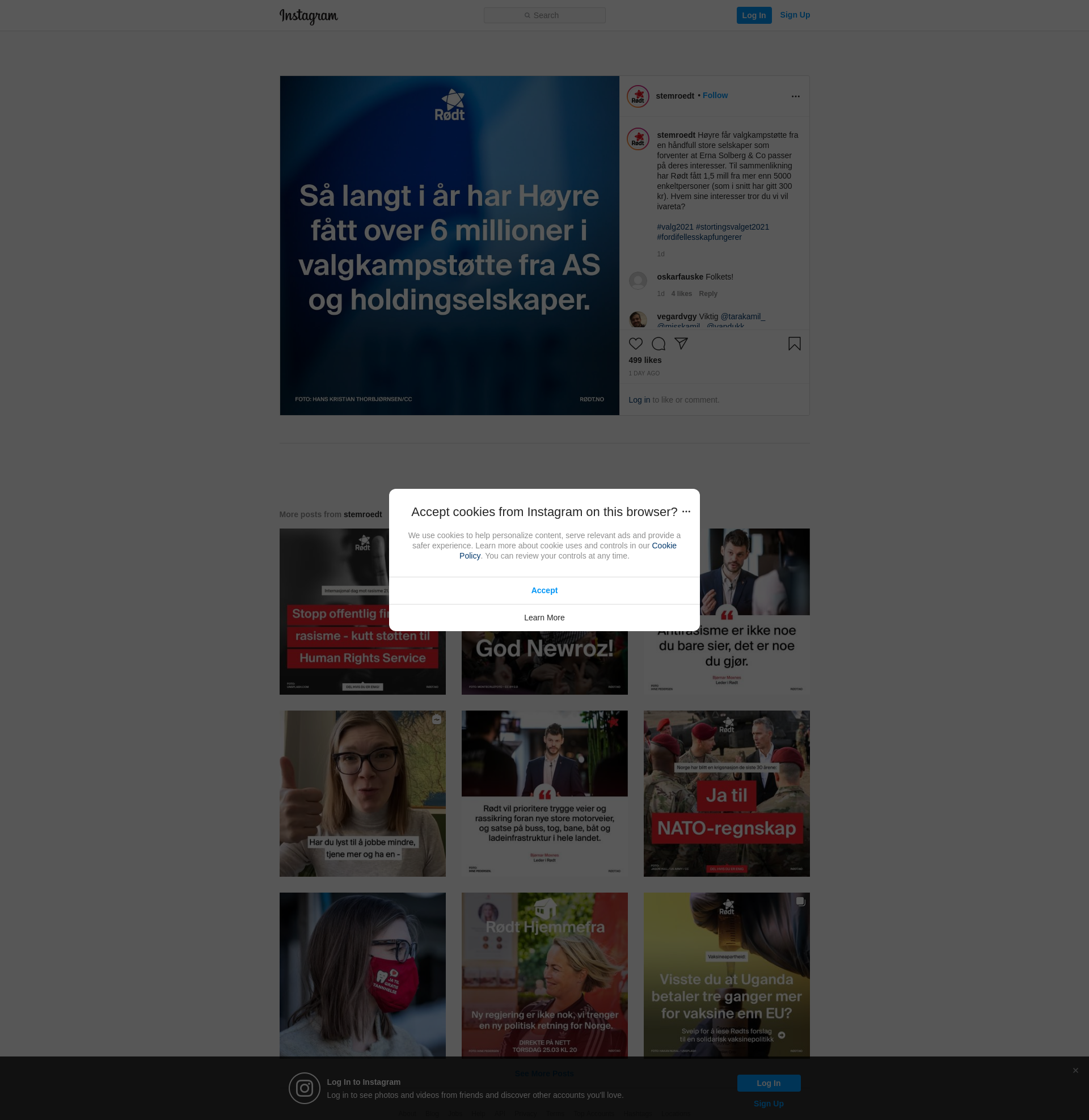Open post options three-dot menu
1089x1120 pixels.
pos(795,96)
